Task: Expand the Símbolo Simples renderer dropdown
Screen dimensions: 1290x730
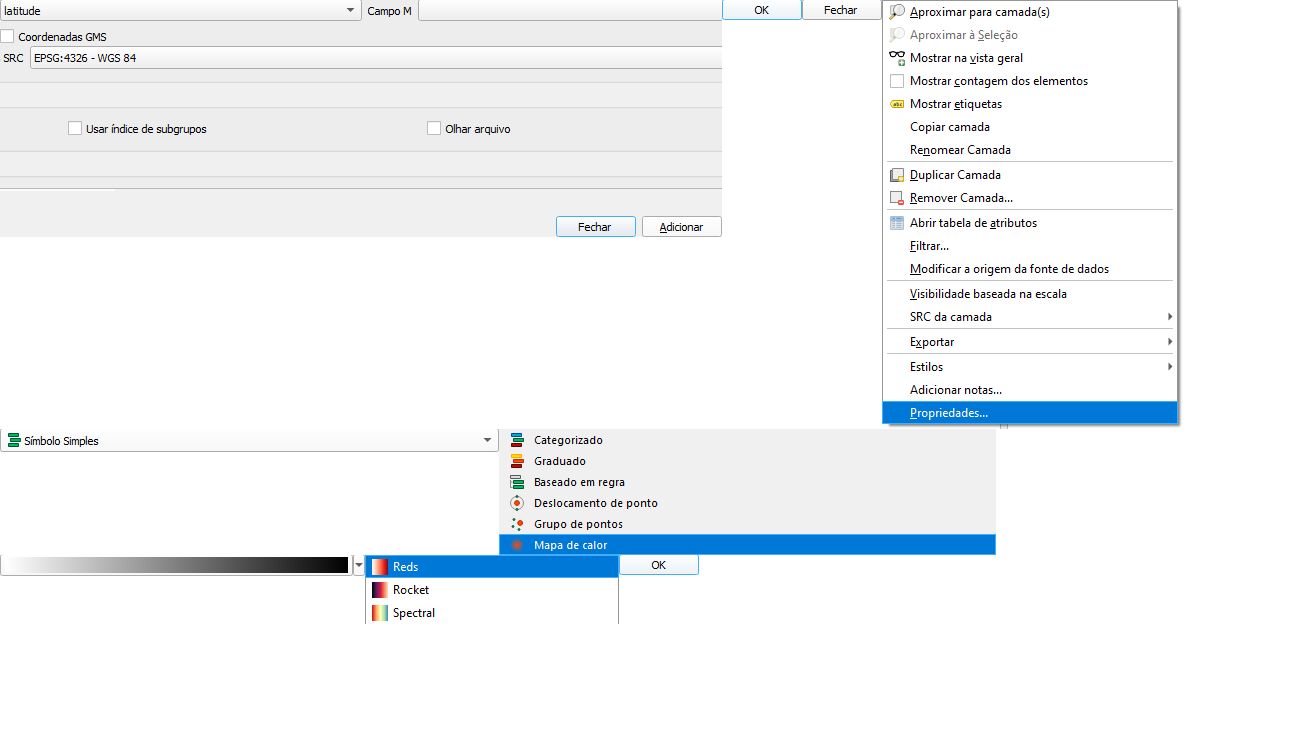Action: tap(487, 441)
